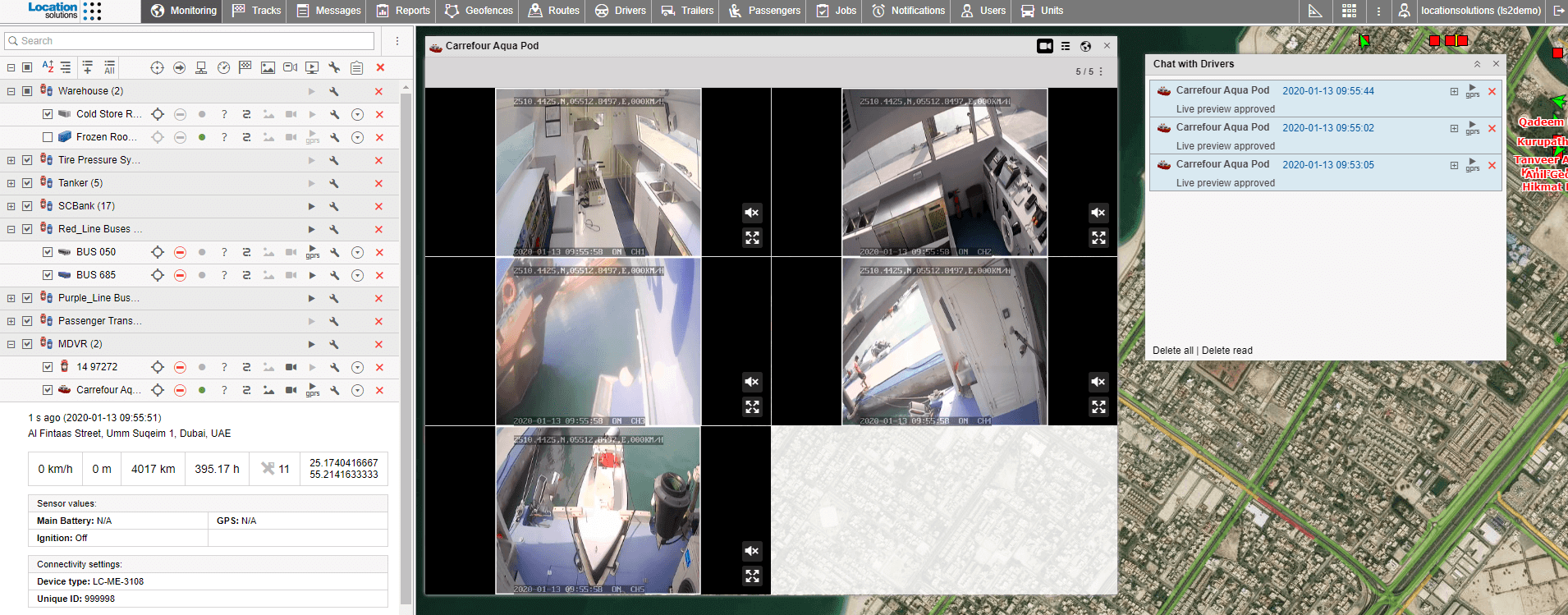Click the logout icon at top right

(1558, 11)
